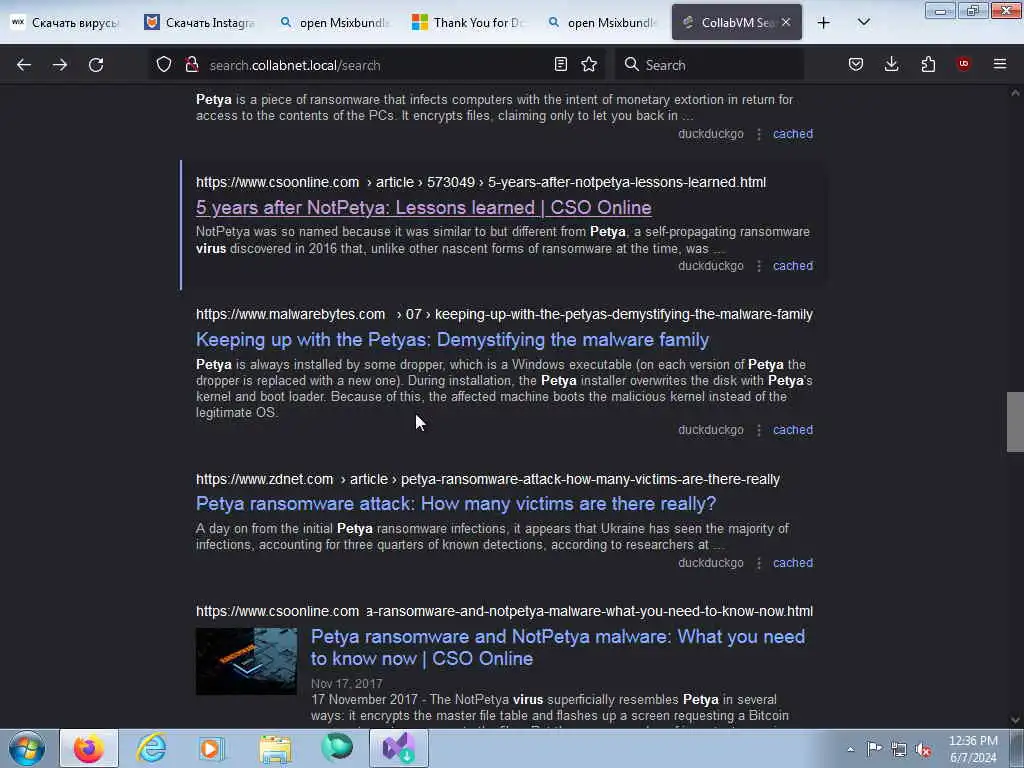Open cached version of csoonline NotPetya result
Screen dimensions: 1024x768
click(x=793, y=266)
